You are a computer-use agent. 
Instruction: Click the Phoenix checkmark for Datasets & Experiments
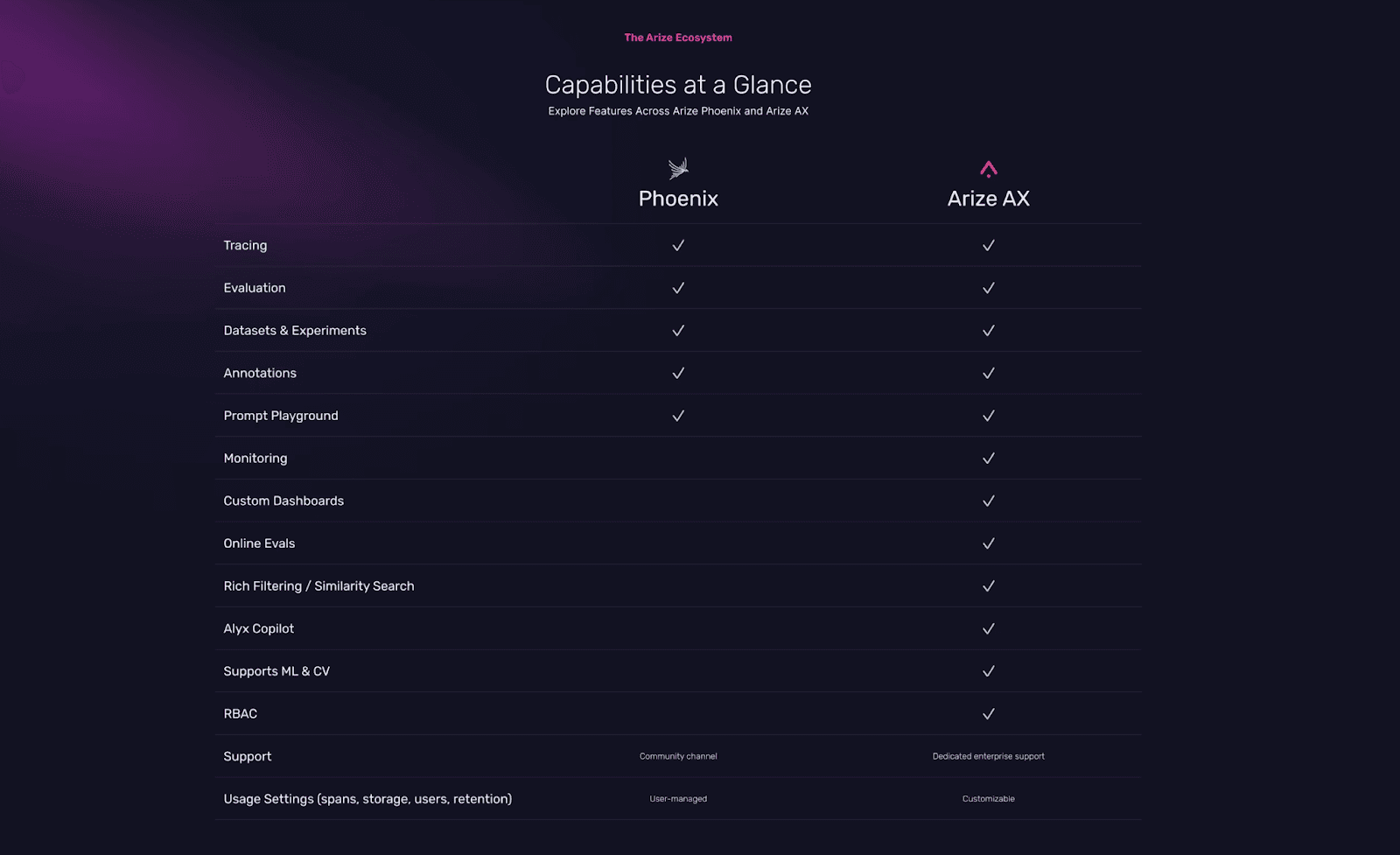[x=678, y=331]
